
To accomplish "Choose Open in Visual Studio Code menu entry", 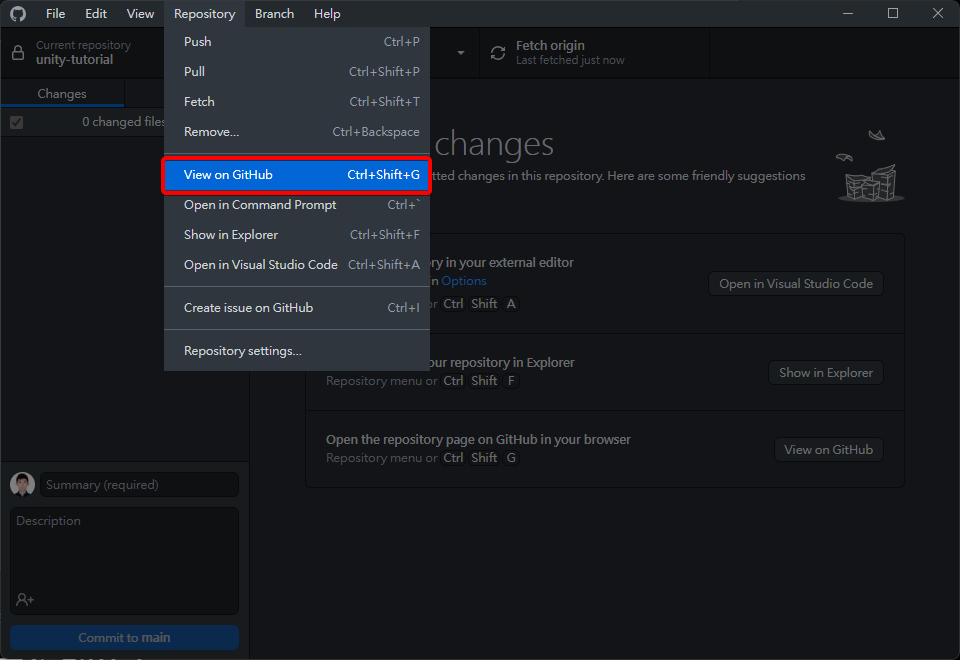I will point(297,265).
